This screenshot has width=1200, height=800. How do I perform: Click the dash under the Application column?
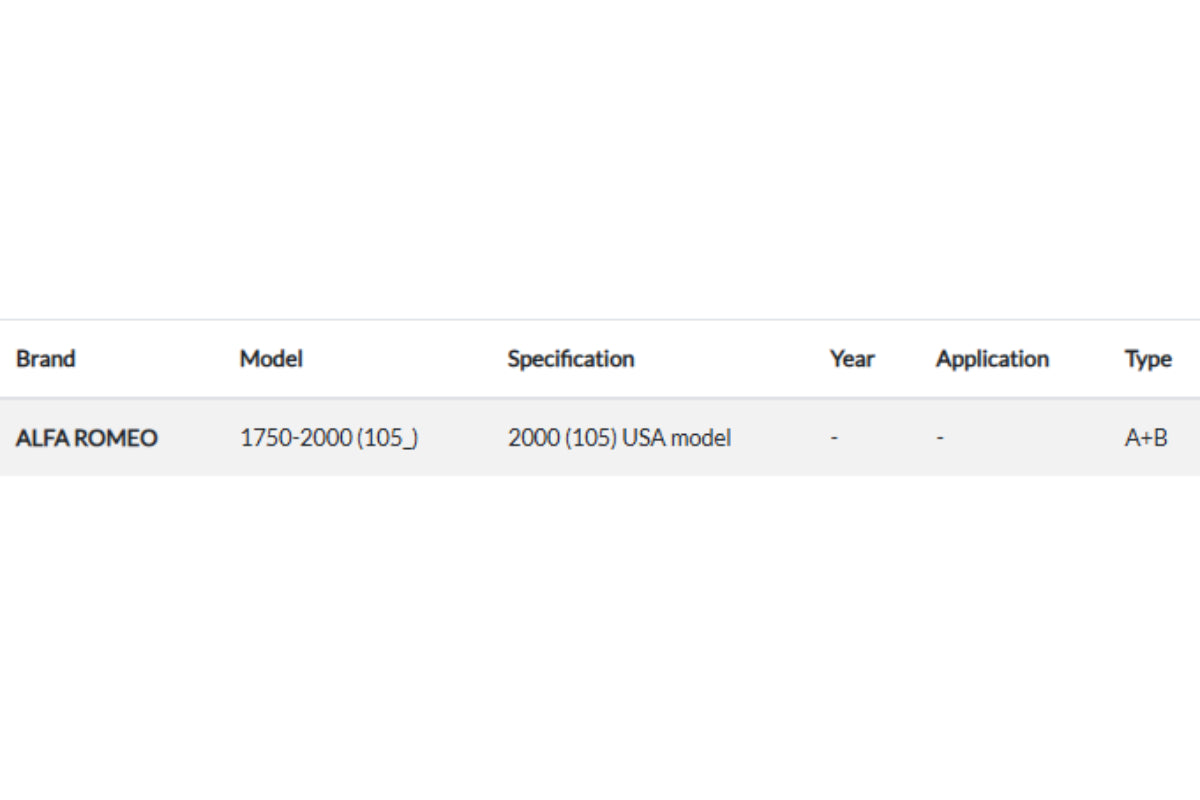pyautogui.click(x=940, y=438)
